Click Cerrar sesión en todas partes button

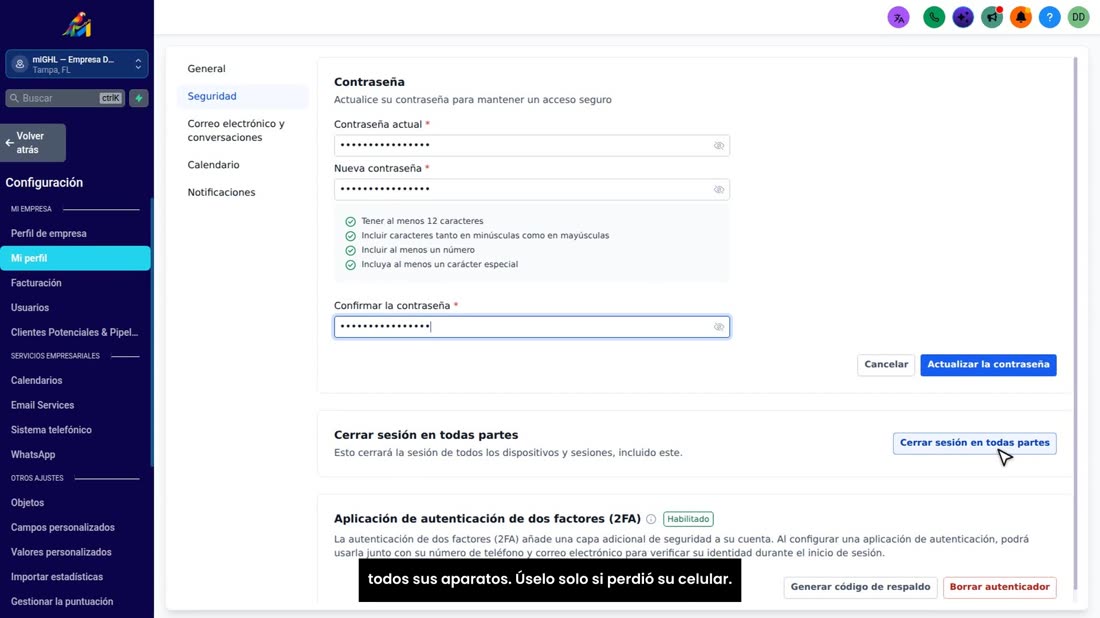[x=974, y=443]
